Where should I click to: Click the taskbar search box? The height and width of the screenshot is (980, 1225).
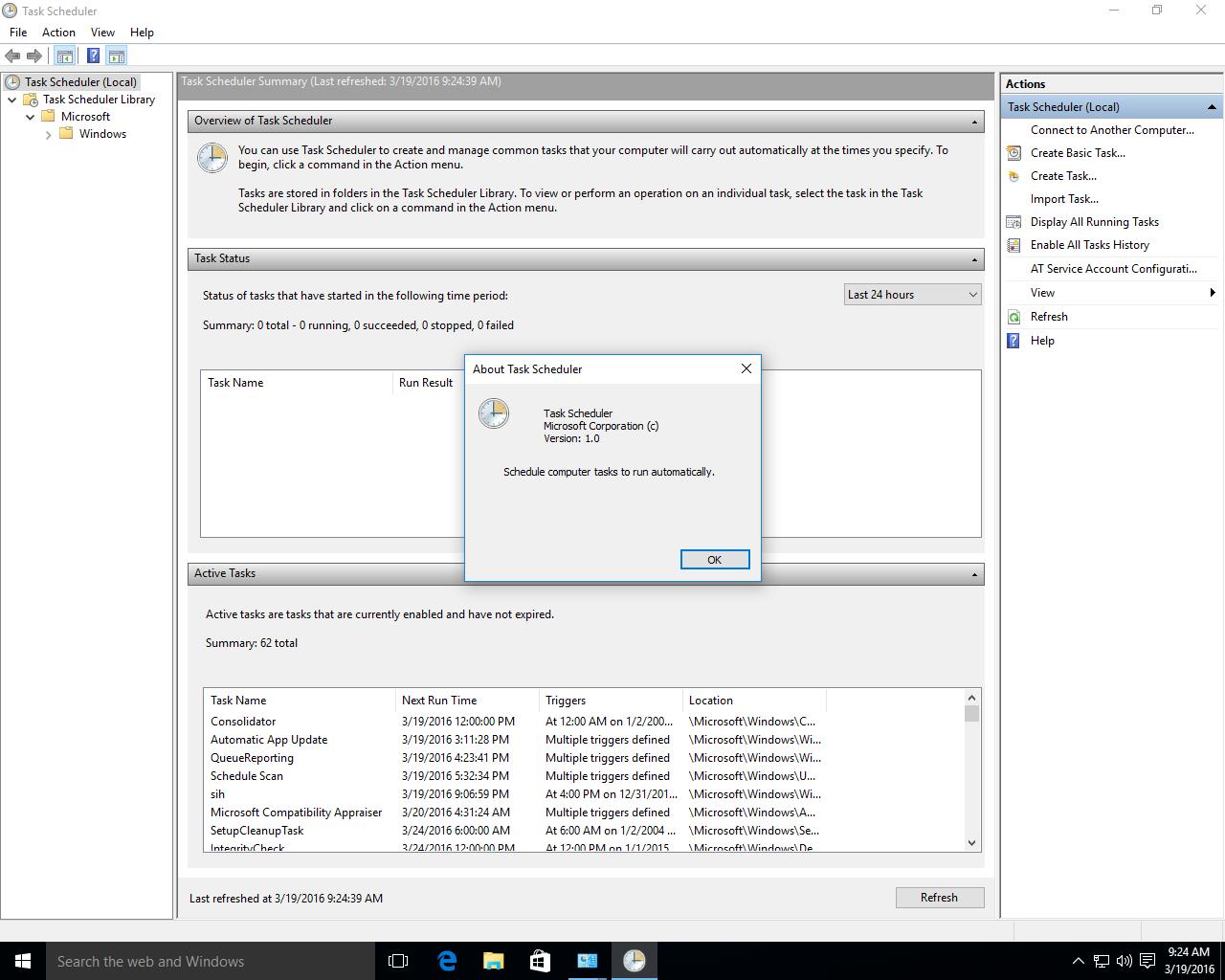pos(211,961)
